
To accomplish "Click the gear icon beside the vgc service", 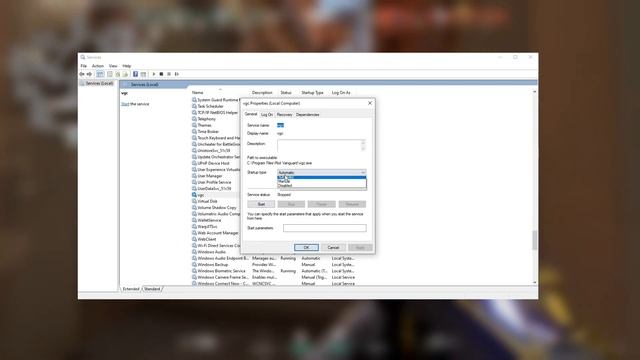I will (194, 195).
